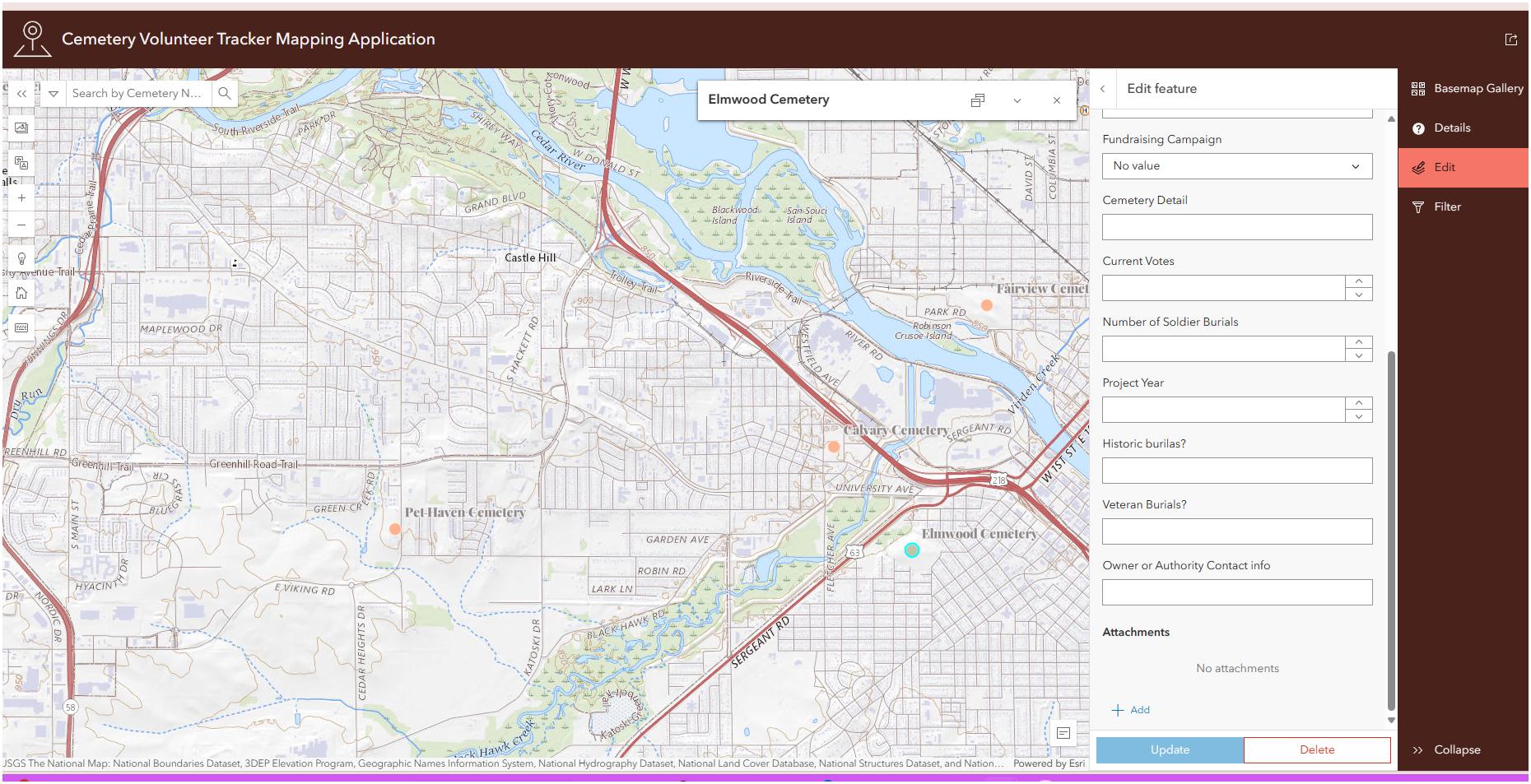This screenshot has width=1531, height=784.
Task: Click the Basemap Gallery grid icon
Action: pyautogui.click(x=1418, y=89)
